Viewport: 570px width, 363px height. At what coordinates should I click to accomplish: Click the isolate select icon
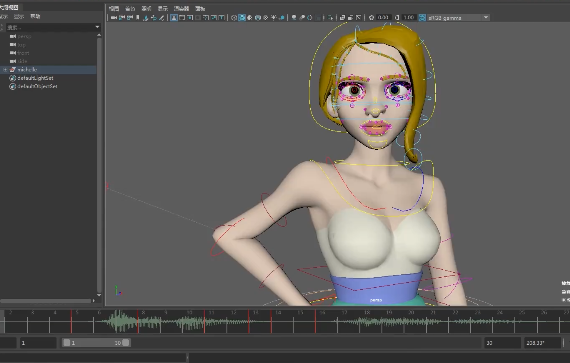click(294, 17)
